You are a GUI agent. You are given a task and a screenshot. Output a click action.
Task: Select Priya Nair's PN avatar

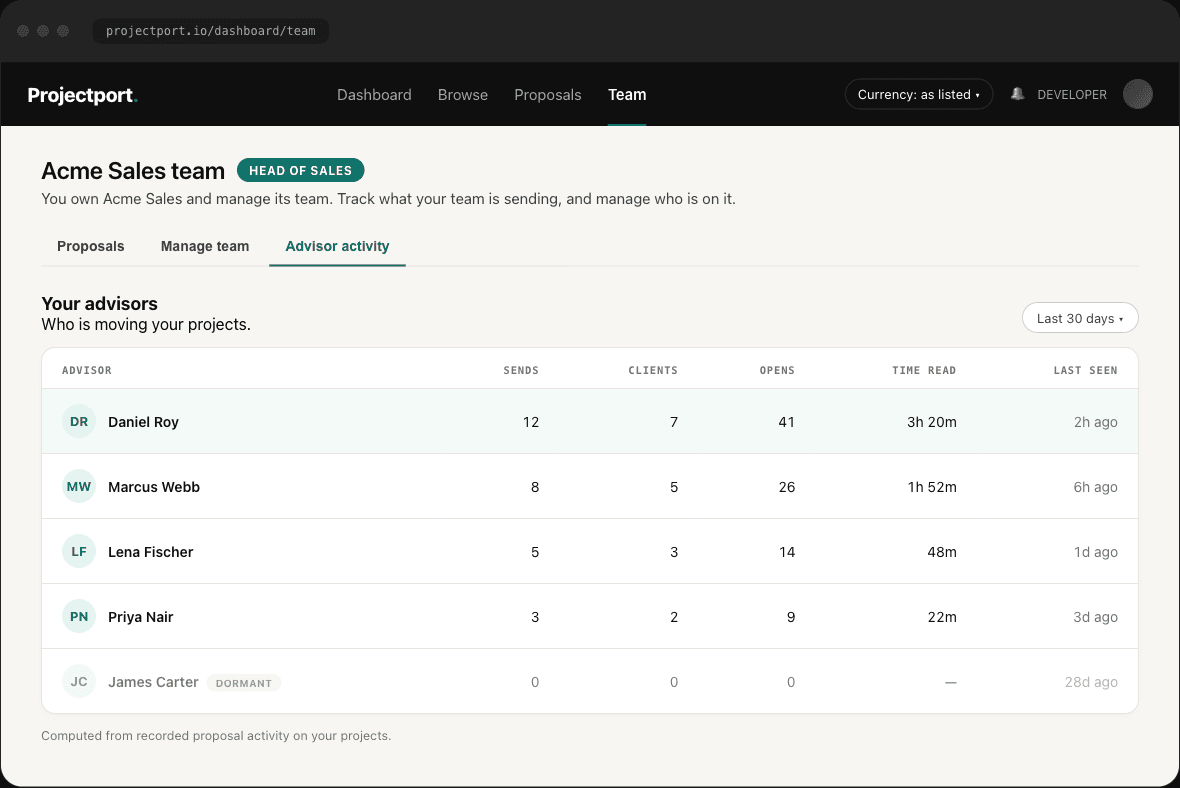click(x=79, y=616)
